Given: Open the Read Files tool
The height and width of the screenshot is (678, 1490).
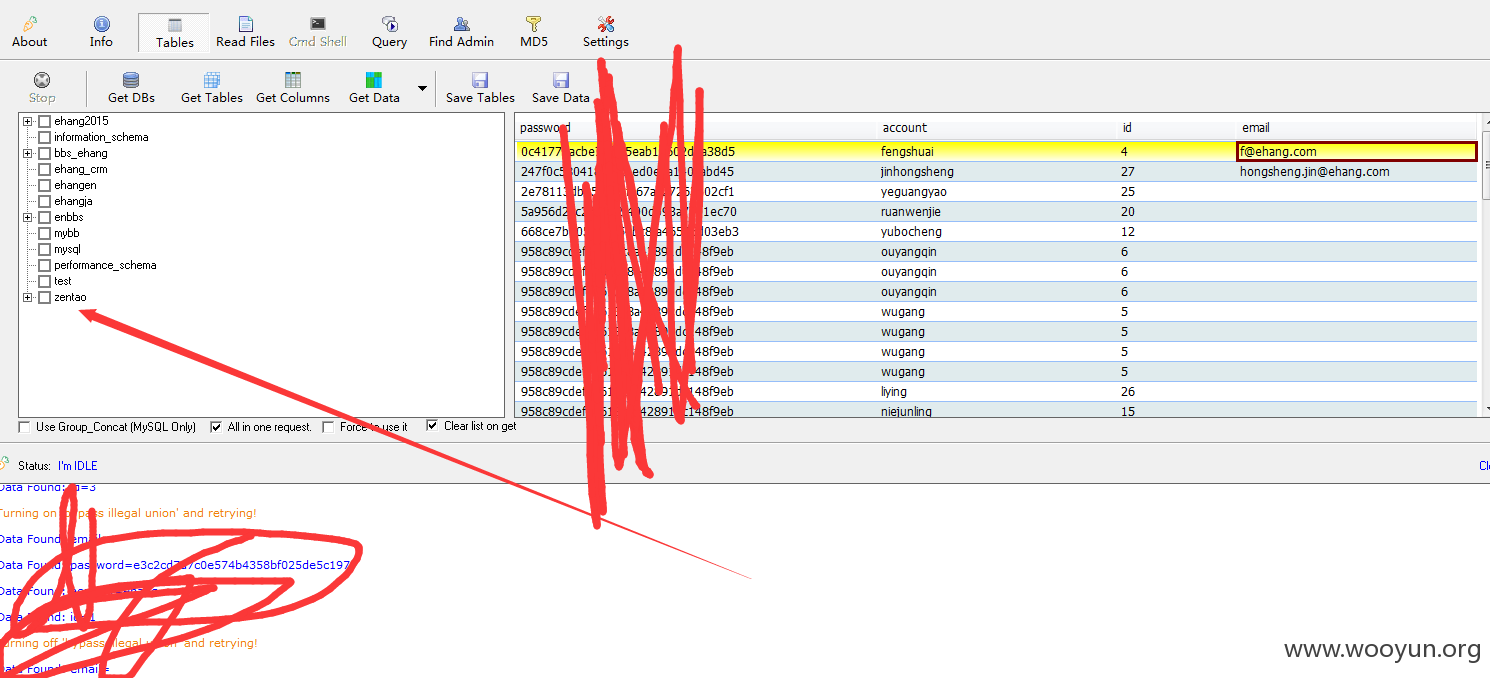Looking at the screenshot, I should (x=245, y=32).
